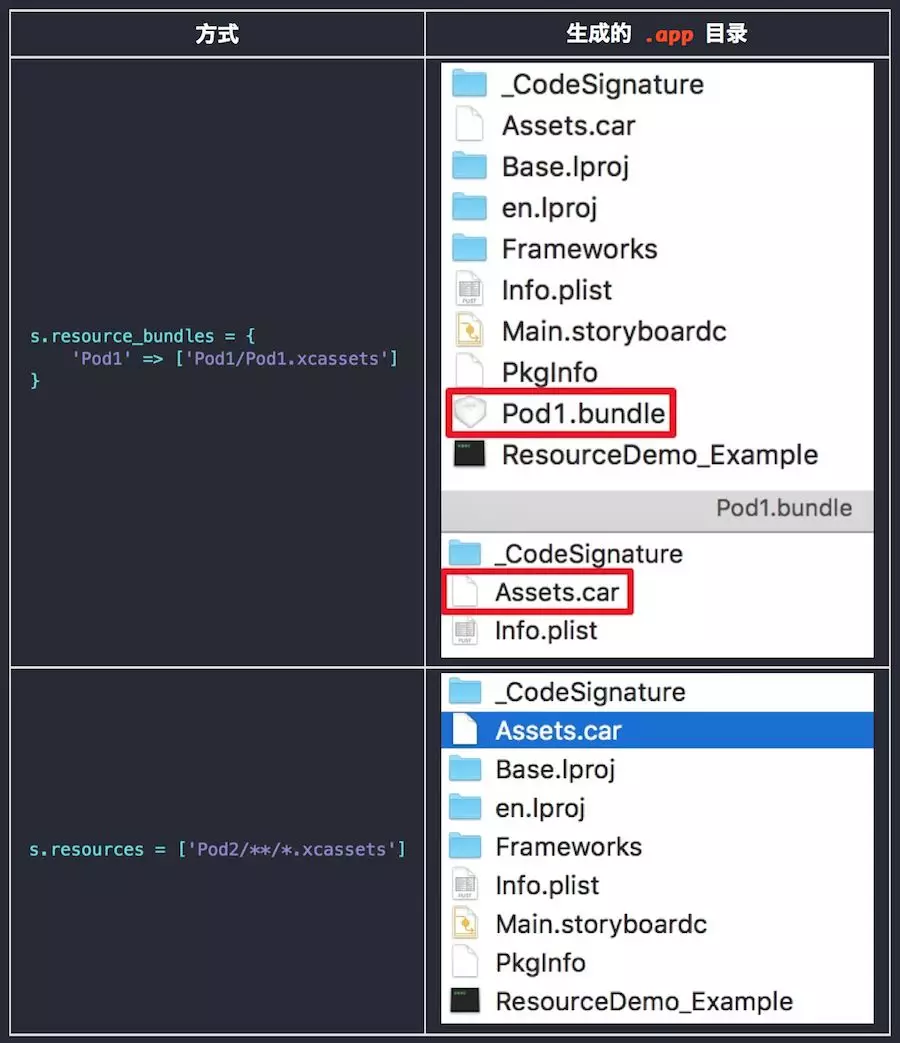Viewport: 900px width, 1043px height.
Task: Select Frameworks folder name in the s.resources row
Action: tap(568, 847)
